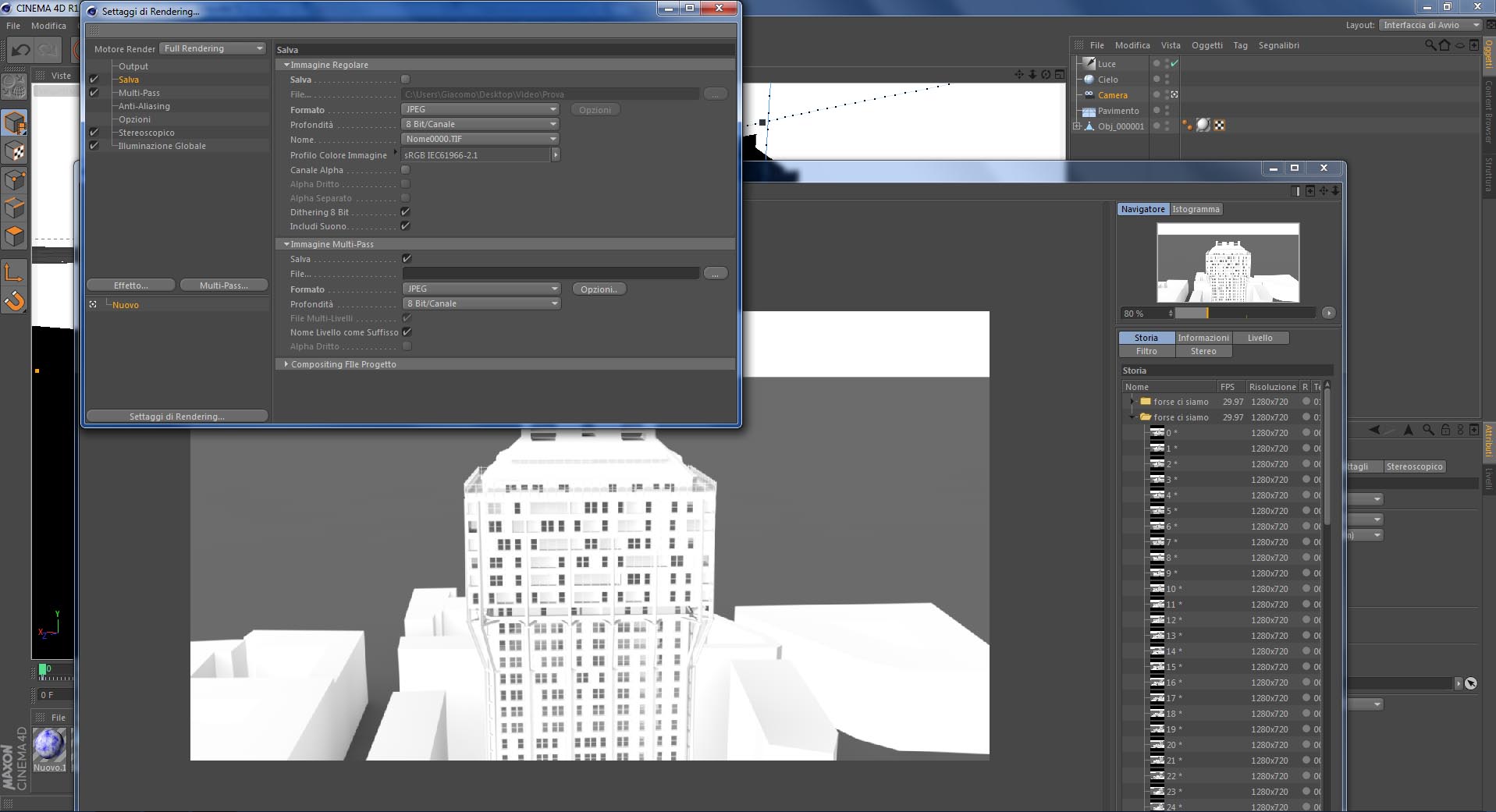This screenshot has height=812, width=1496.
Task: Select the Texture mode checkered icon
Action: 15,152
